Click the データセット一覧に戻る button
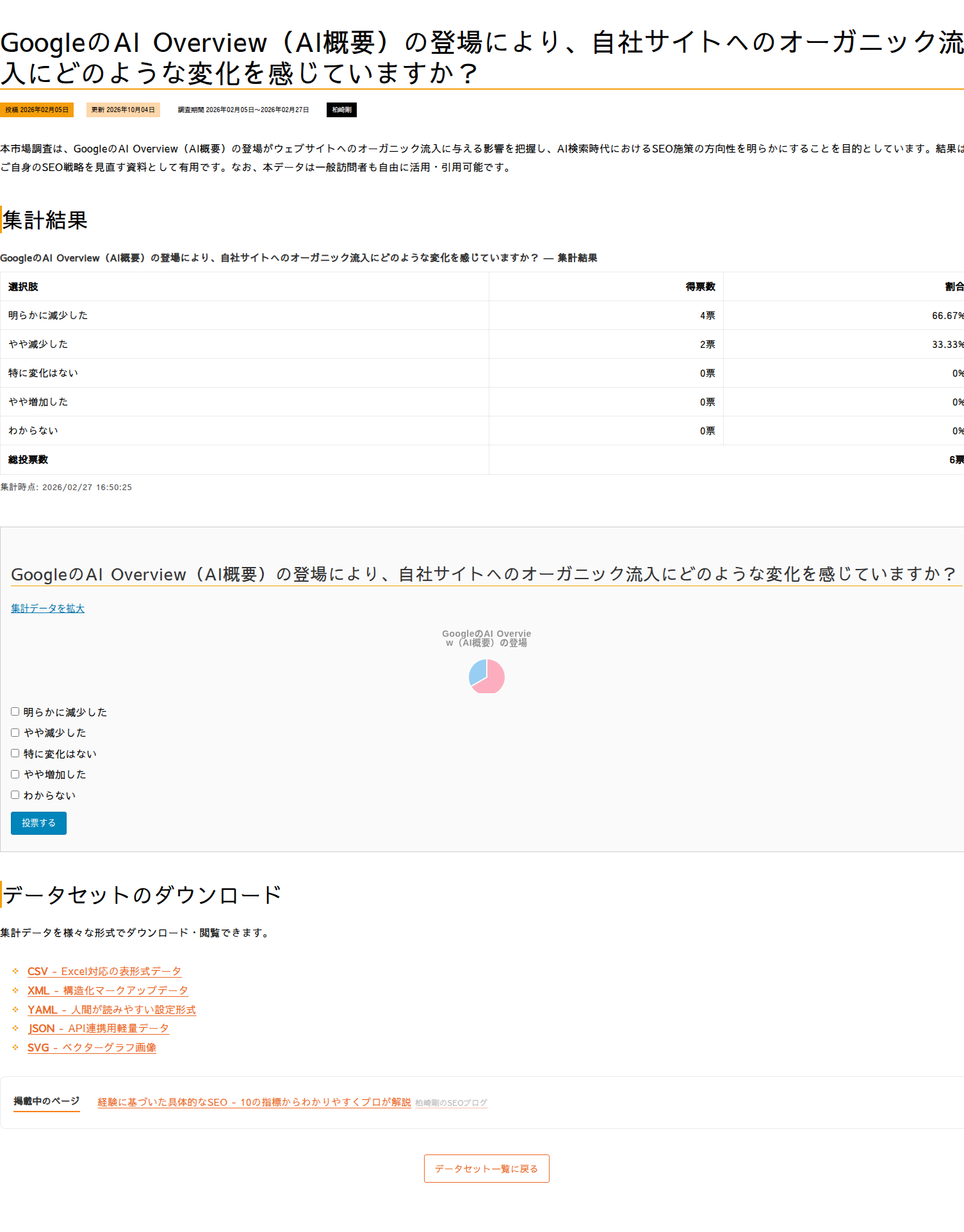 click(487, 1169)
